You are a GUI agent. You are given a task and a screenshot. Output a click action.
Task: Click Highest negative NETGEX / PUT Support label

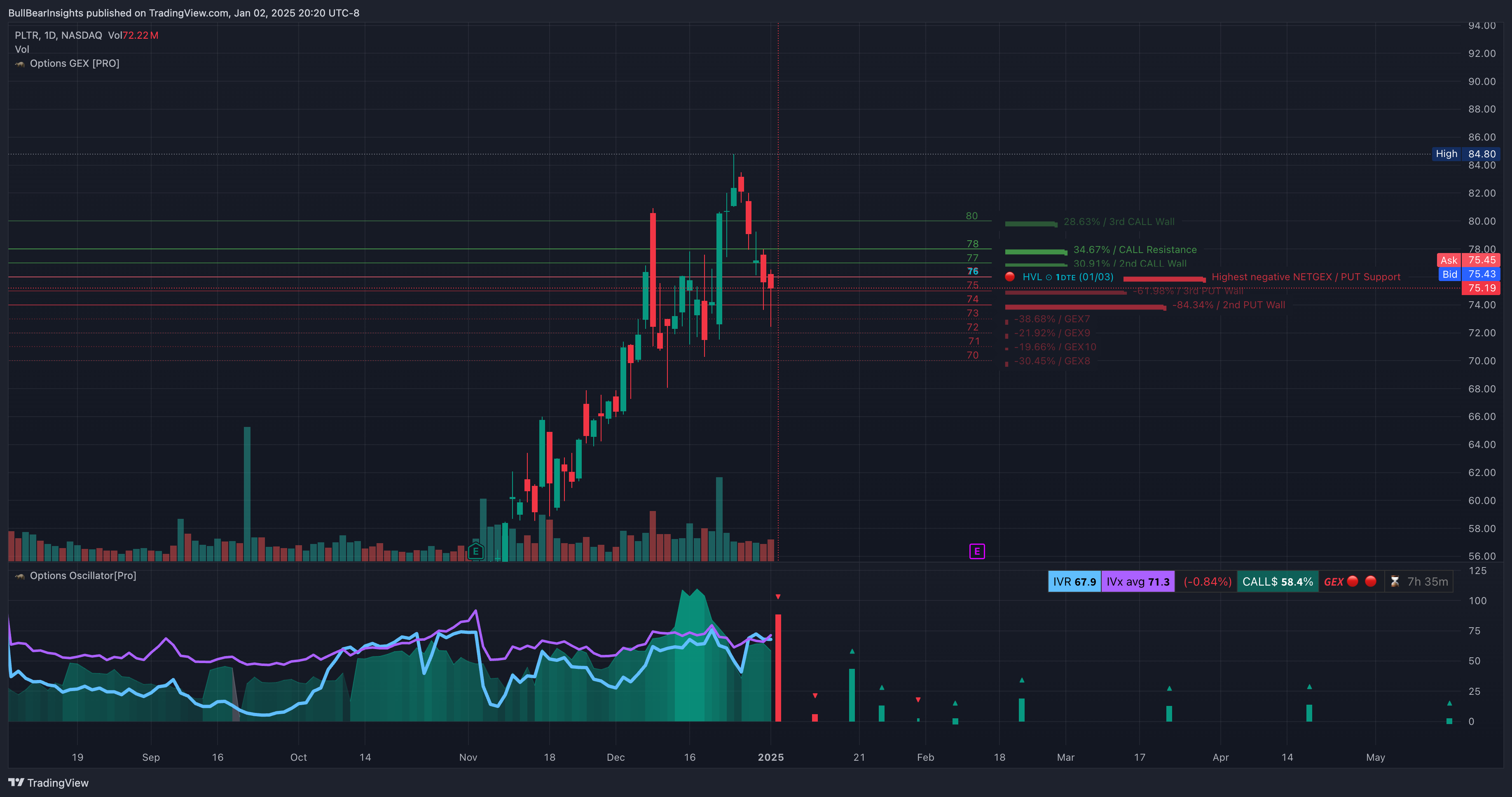1306,277
